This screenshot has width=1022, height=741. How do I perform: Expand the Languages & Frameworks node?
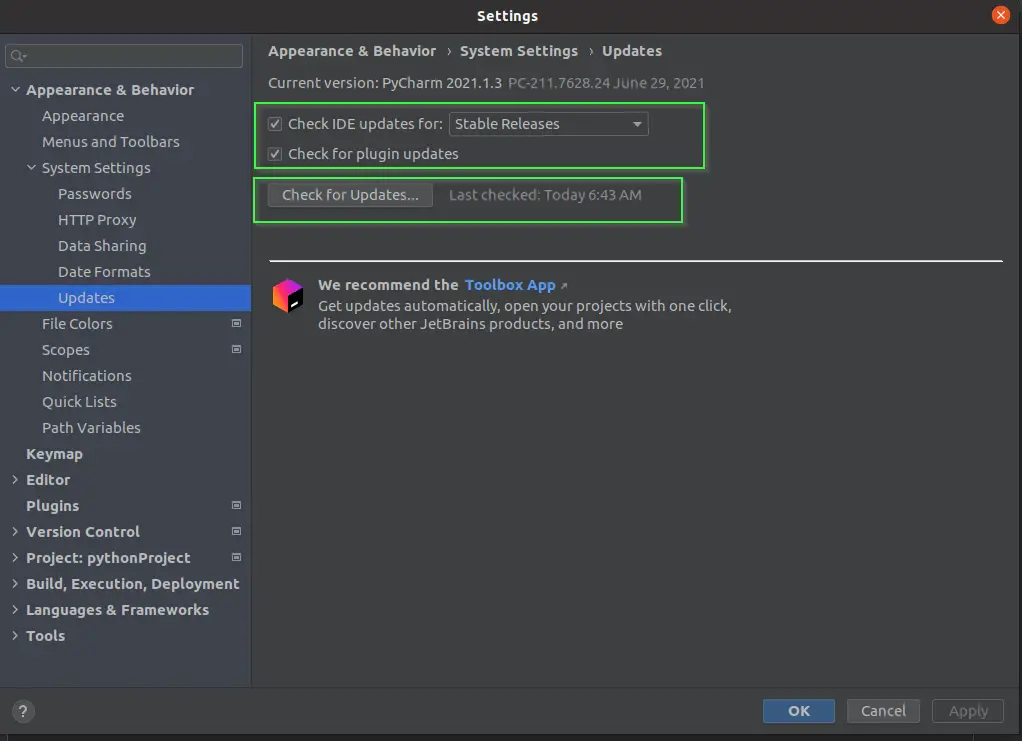click(15, 610)
